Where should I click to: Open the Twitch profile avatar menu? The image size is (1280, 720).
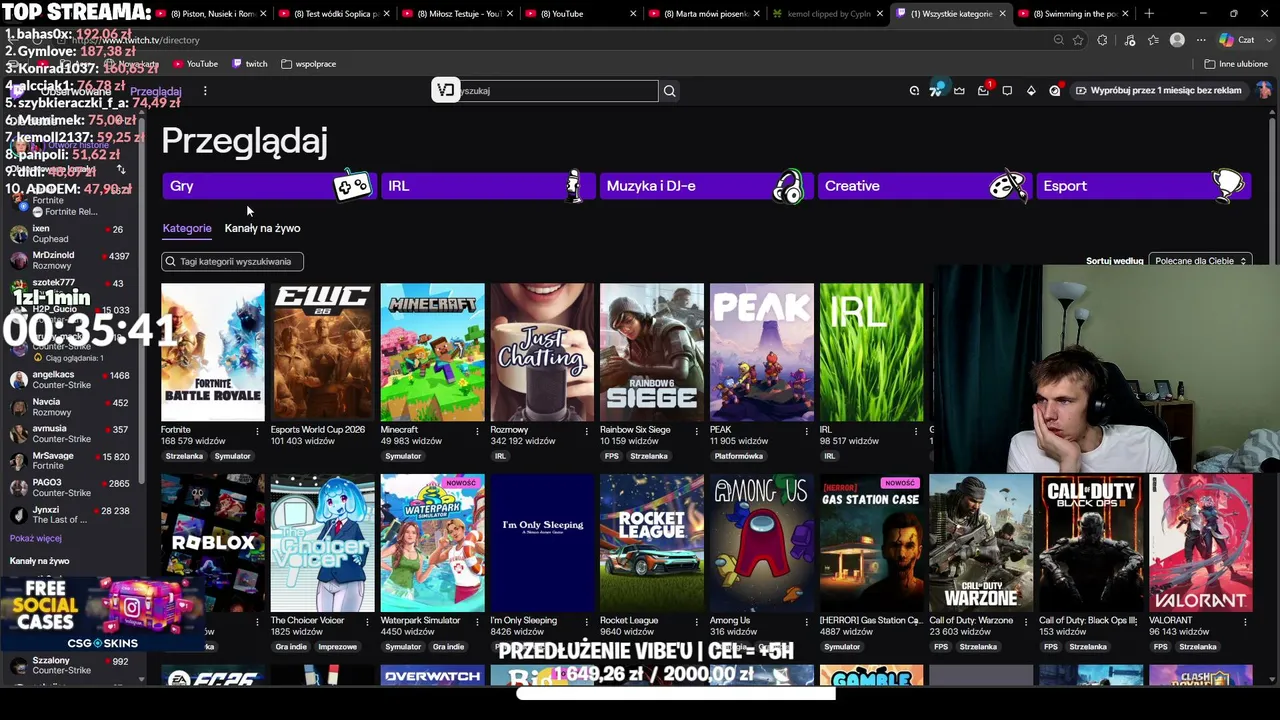(x=1264, y=90)
